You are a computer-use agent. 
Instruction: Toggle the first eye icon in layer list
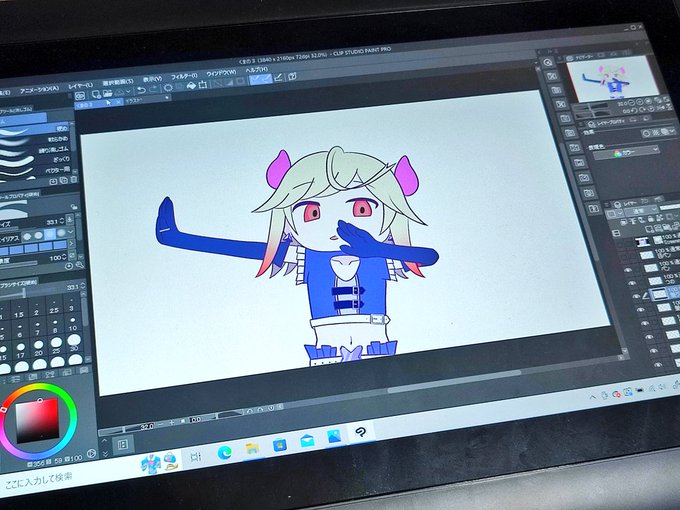pos(628,270)
